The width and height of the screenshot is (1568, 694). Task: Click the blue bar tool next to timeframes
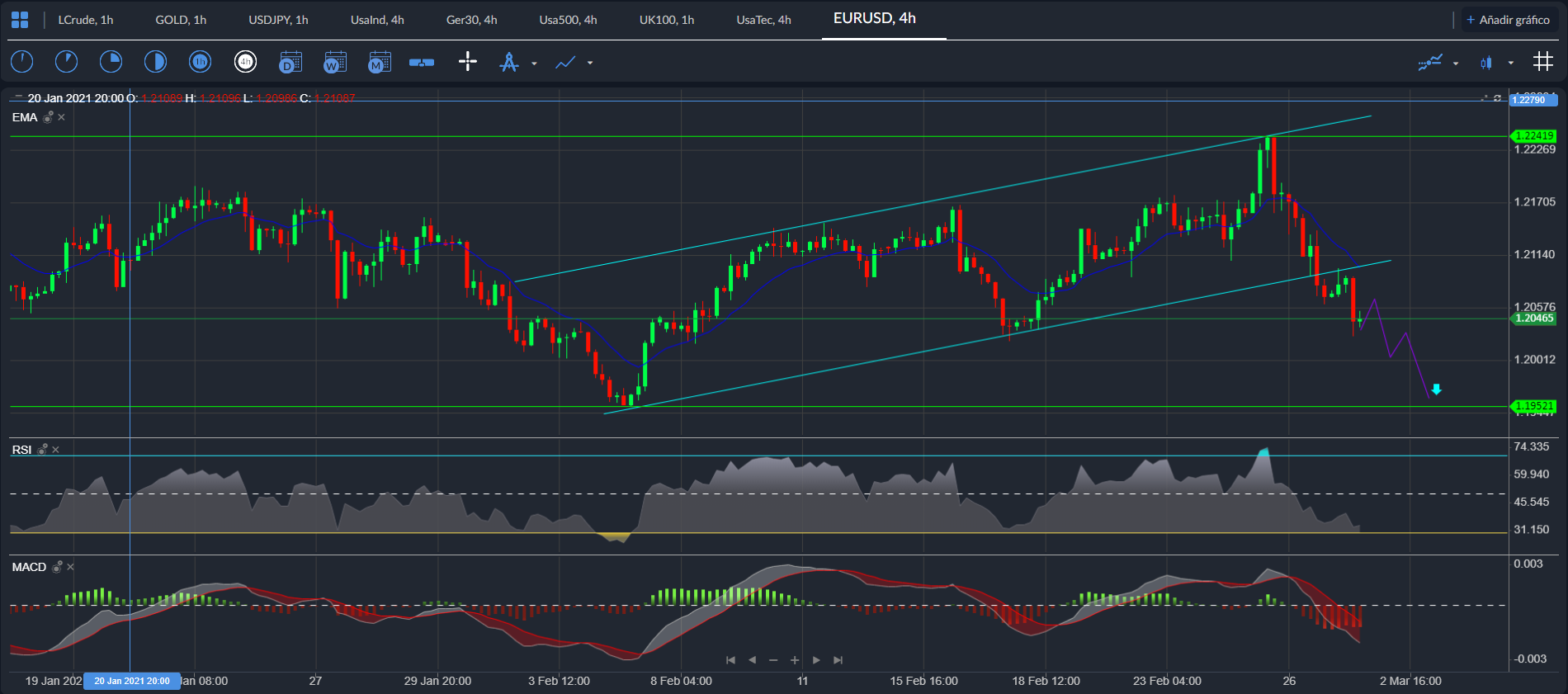pos(422,63)
